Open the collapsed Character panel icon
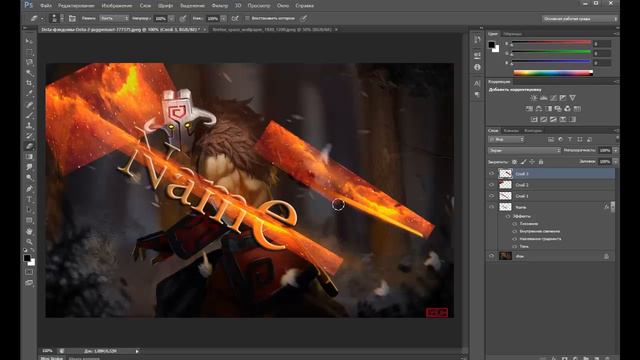Image resolution: width=640 pixels, height=360 pixels. [477, 83]
